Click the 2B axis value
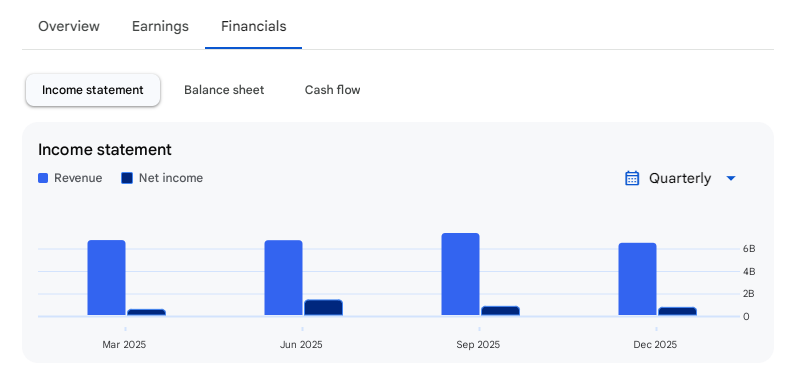 point(749,294)
